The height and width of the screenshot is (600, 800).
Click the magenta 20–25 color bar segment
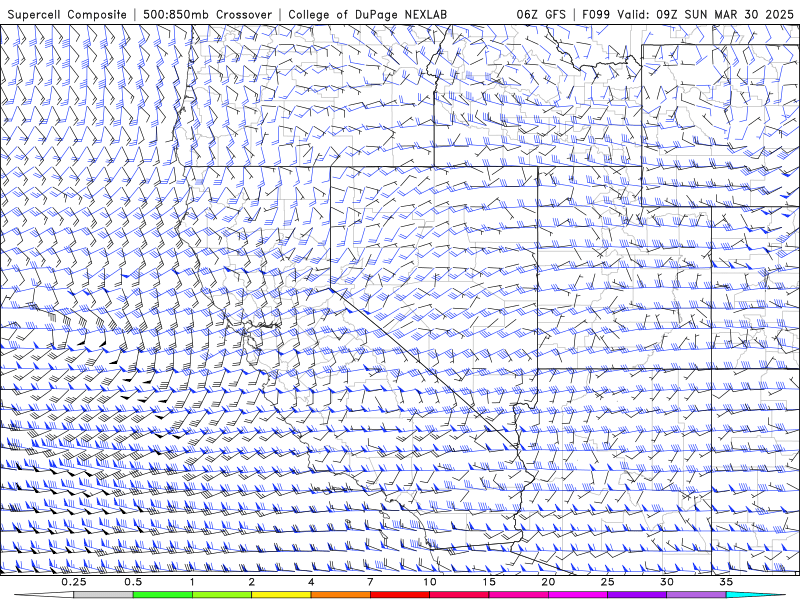(578, 595)
